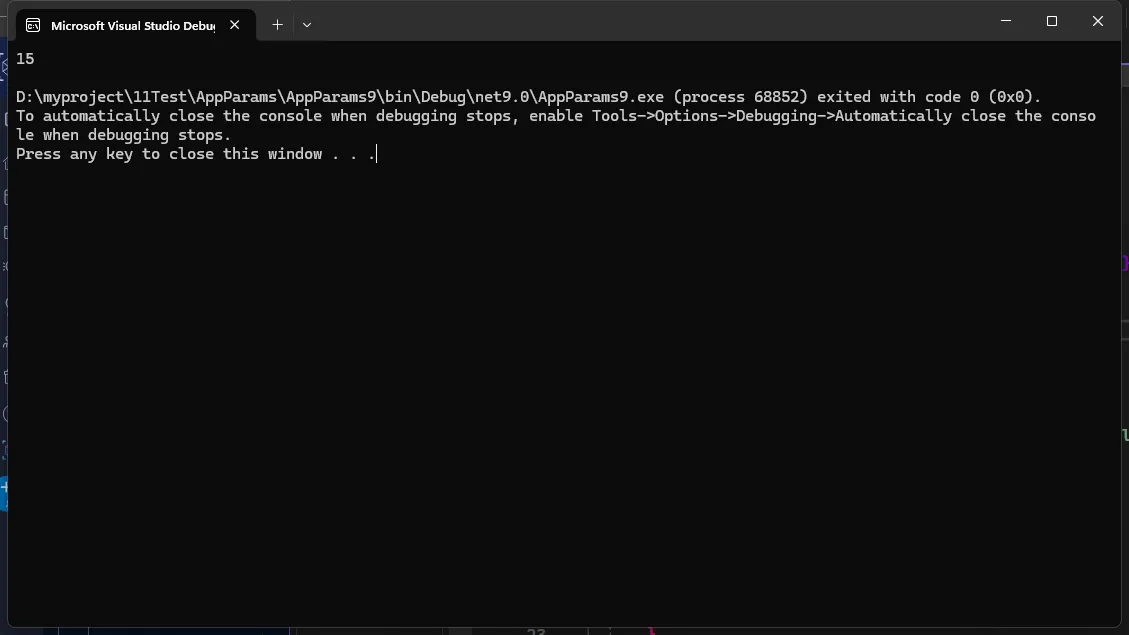The height and width of the screenshot is (635, 1129).
Task: Click the Tools->Options->Debugging text
Action: (x=741, y=116)
